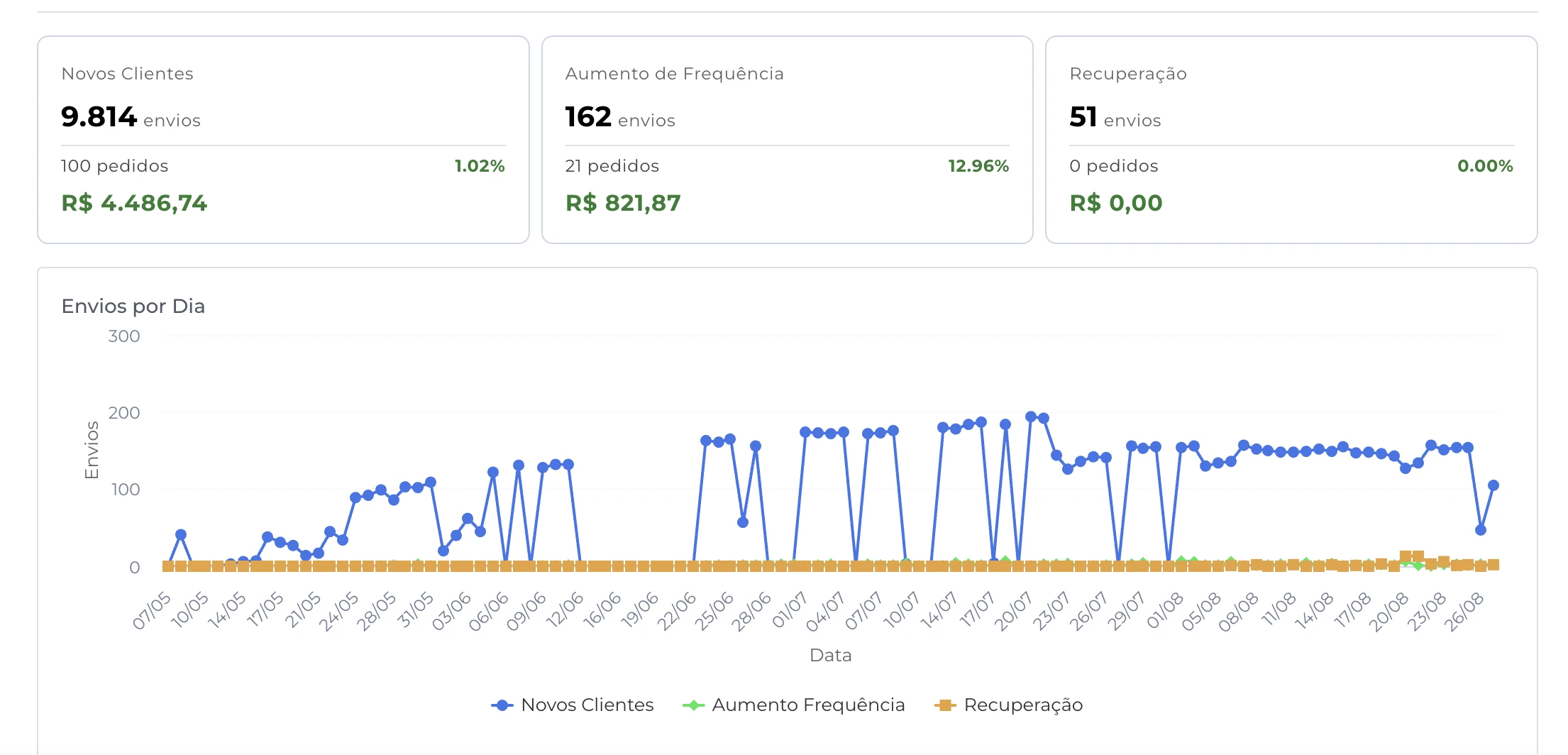Click the early blue peak point near 07/05
This screenshot has width=1568, height=755.
(181, 534)
